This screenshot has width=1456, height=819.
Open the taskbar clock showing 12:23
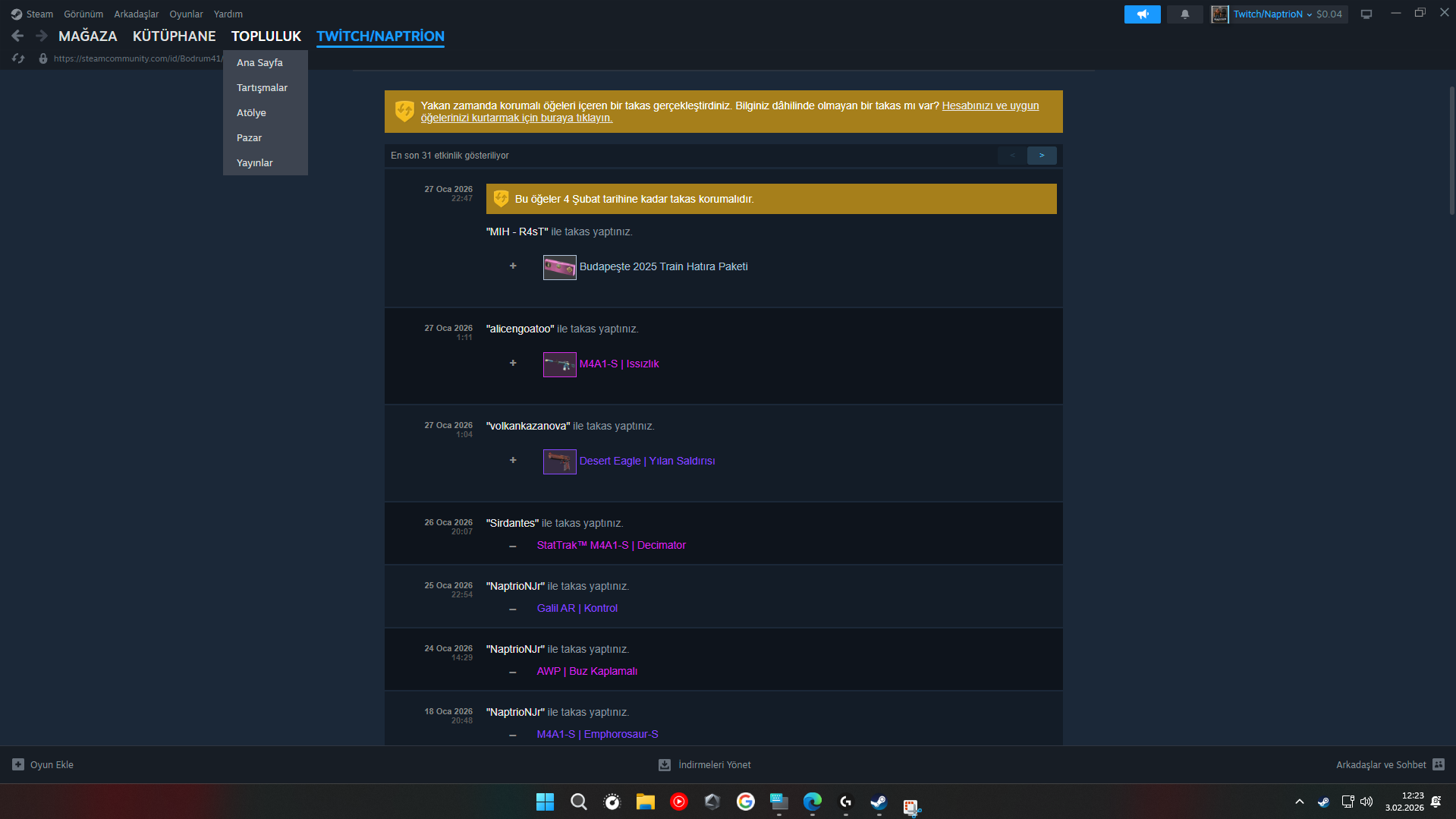tap(1404, 802)
